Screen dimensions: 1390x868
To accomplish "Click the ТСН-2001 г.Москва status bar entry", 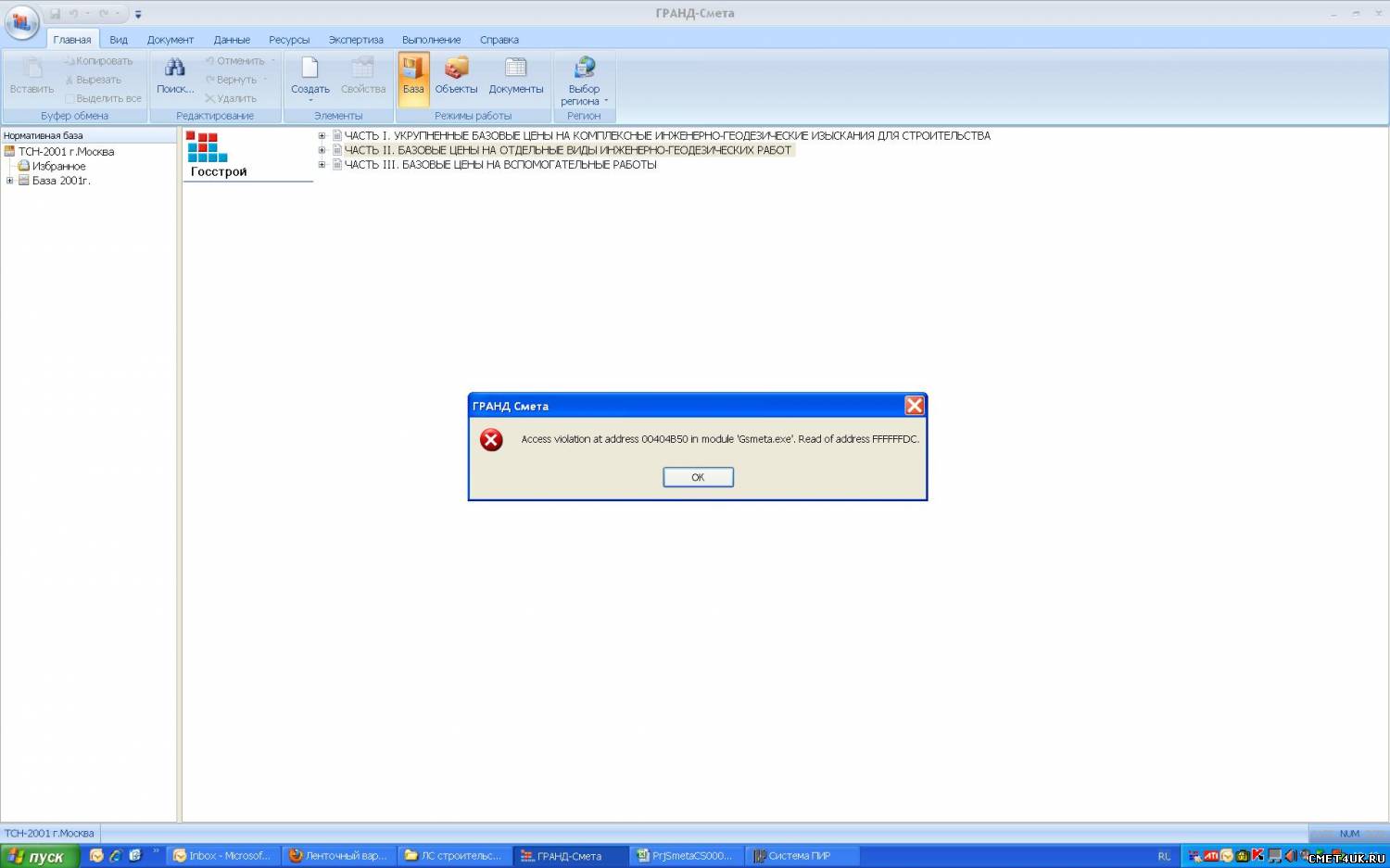I will point(49,834).
